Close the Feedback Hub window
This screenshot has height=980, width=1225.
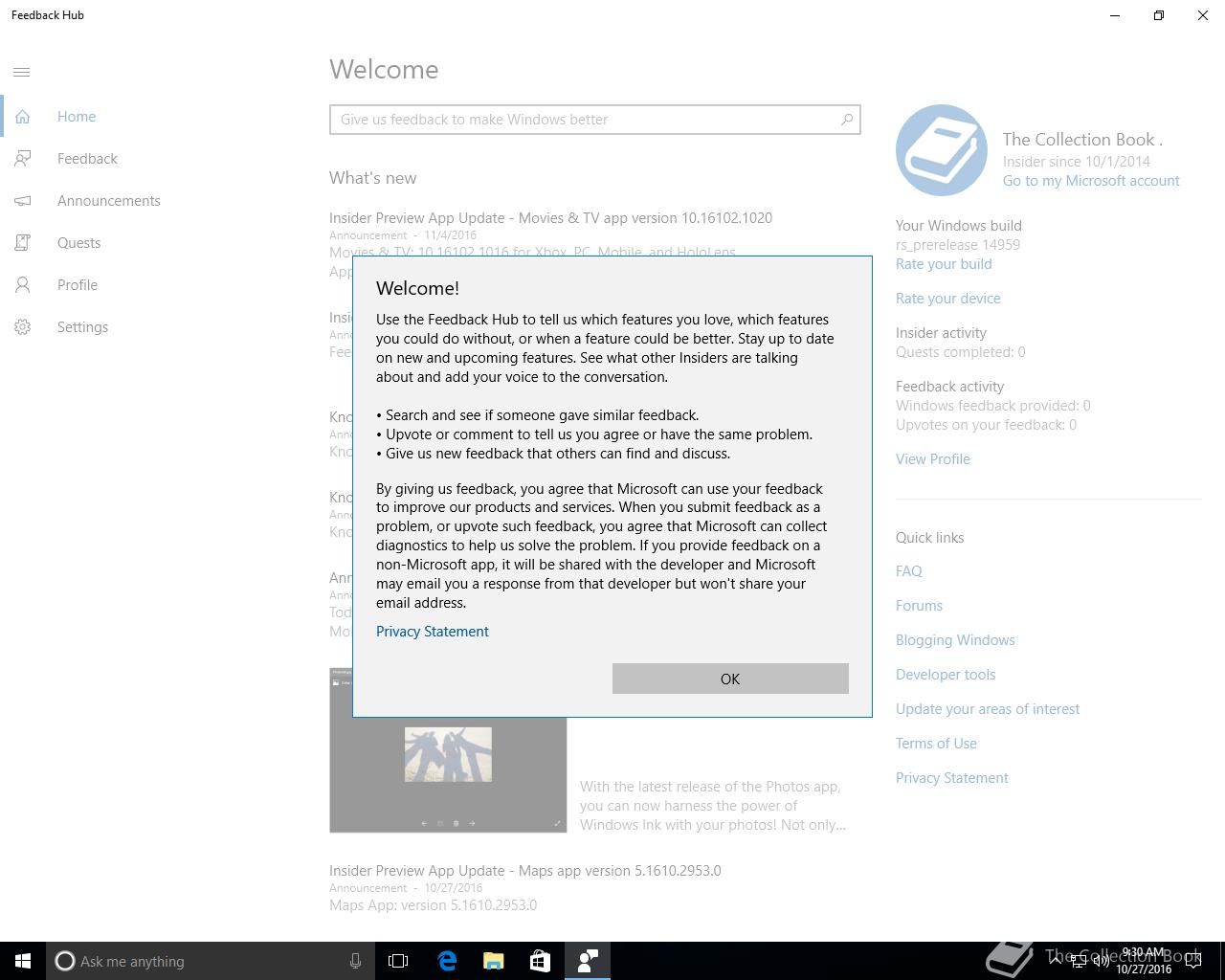pyautogui.click(x=1203, y=15)
